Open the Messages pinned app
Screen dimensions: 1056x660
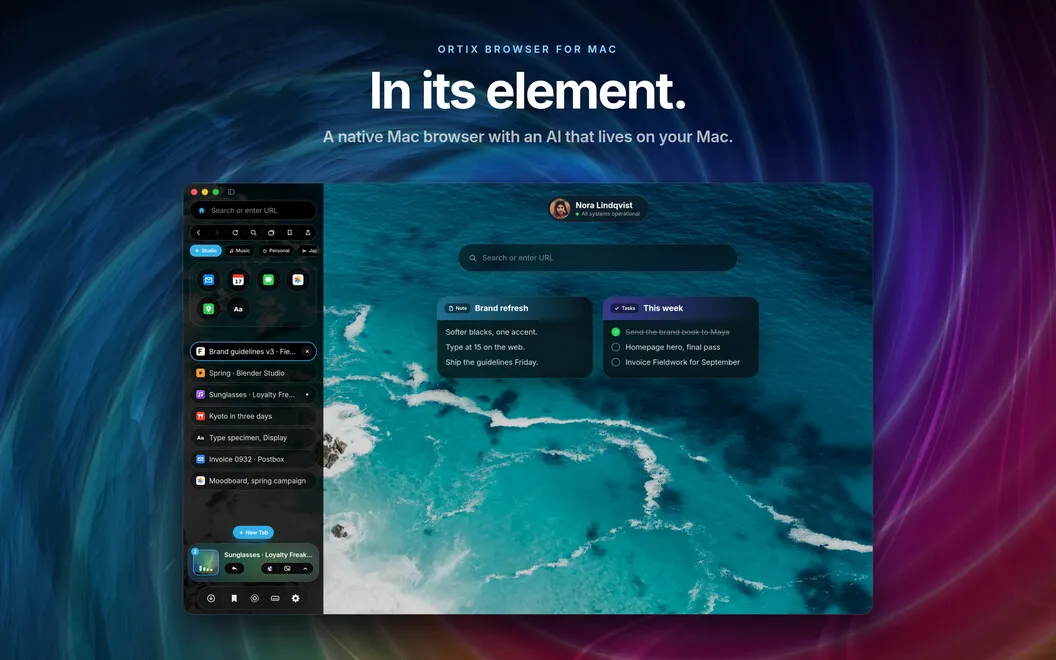tap(268, 279)
